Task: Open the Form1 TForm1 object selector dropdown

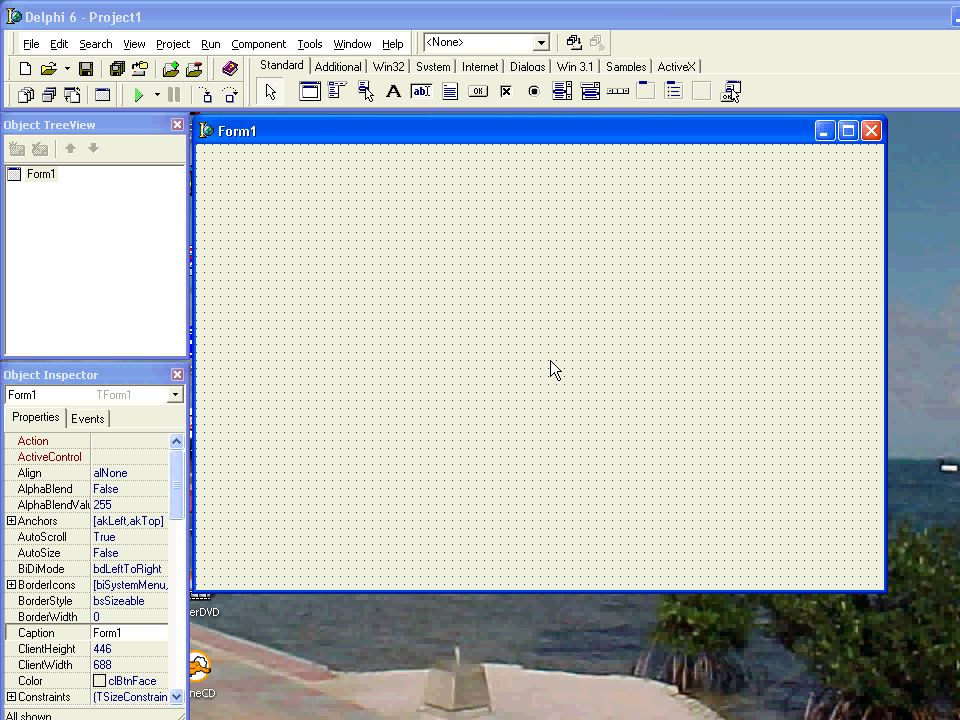Action: [x=175, y=394]
